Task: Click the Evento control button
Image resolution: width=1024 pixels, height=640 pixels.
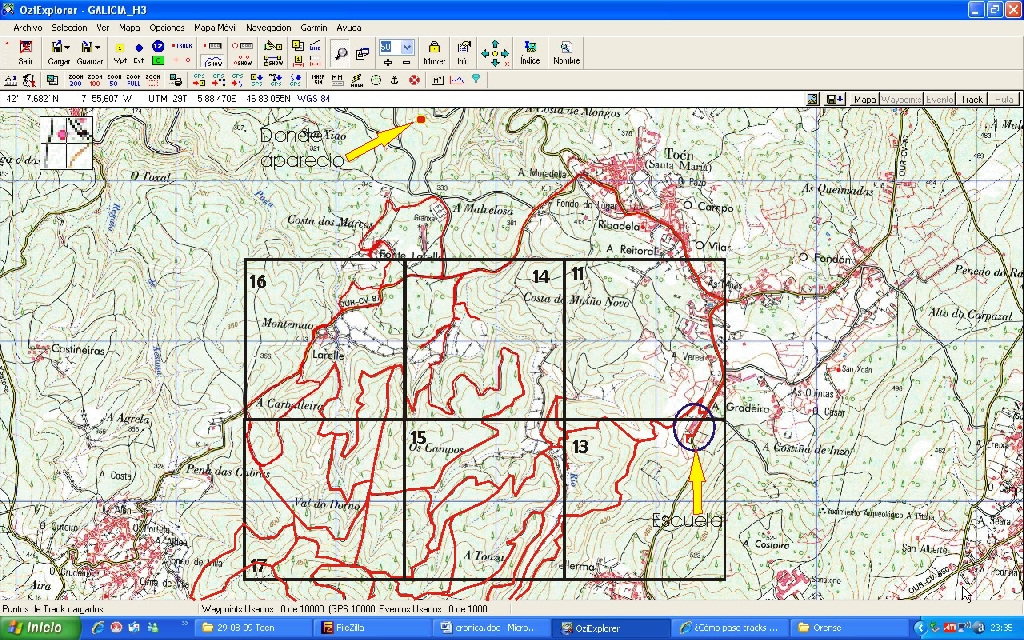Action: 940,99
